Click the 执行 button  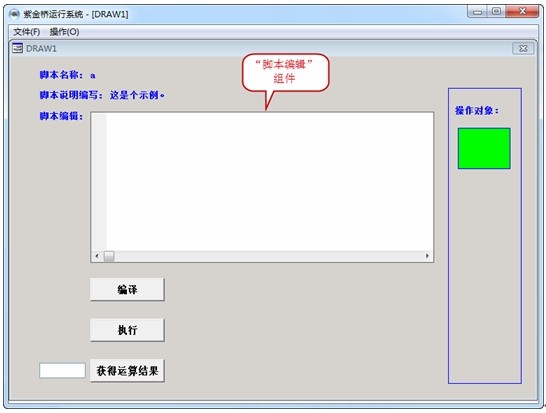point(127,330)
